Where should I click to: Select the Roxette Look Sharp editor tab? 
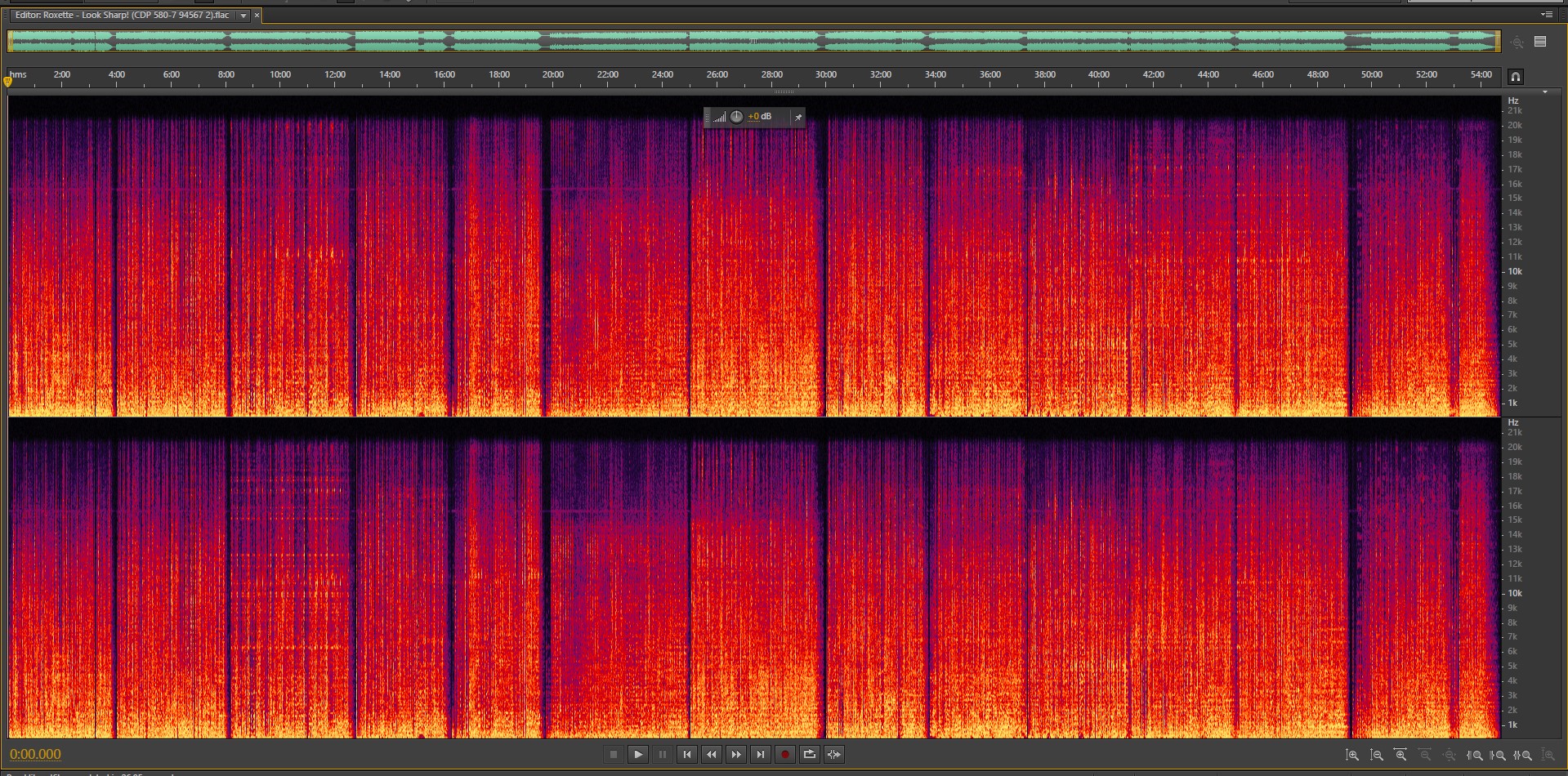pos(123,16)
